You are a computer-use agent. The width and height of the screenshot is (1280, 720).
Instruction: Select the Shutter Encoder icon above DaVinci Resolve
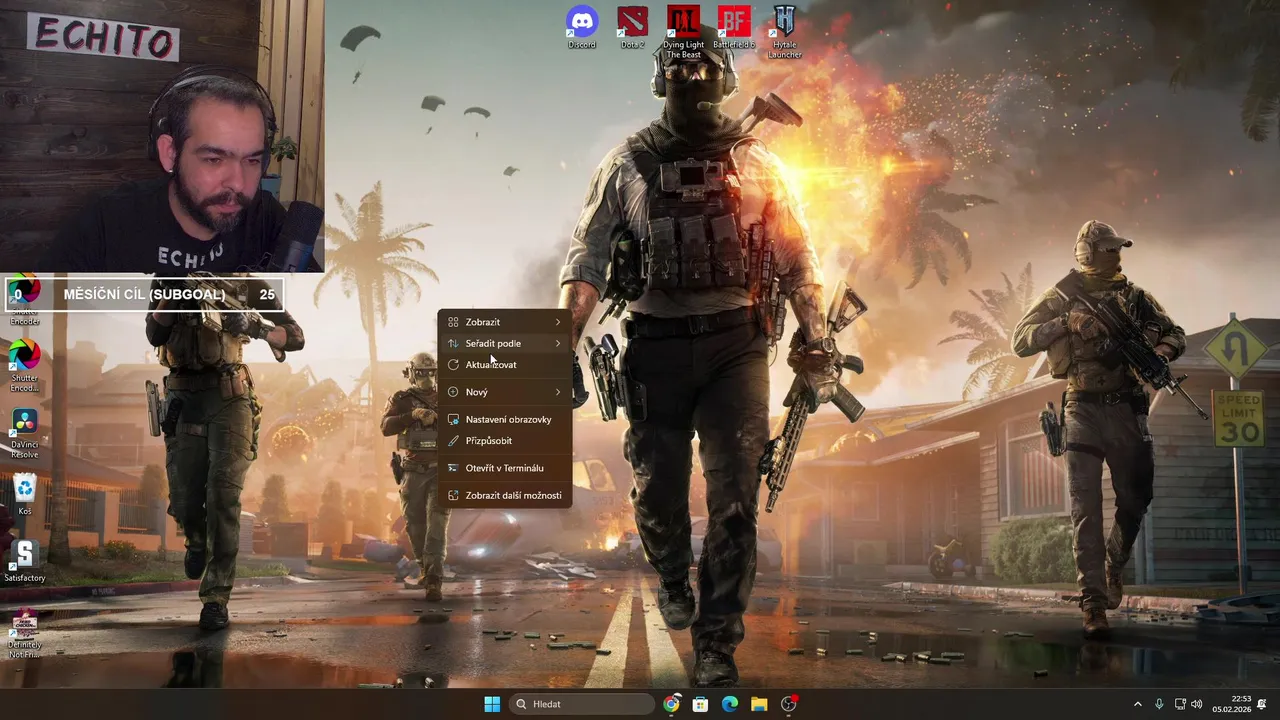point(25,367)
